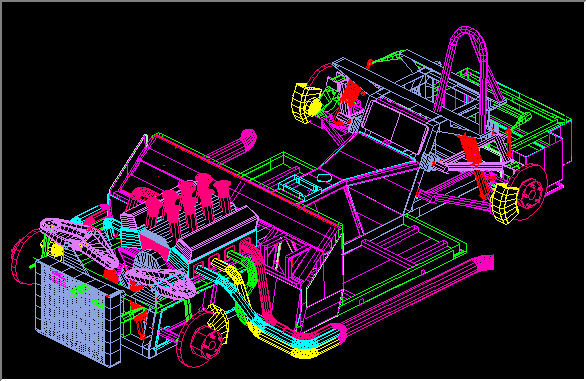Image resolution: width=586 pixels, height=381 pixels.
Task: Select the blue radiator grid at front
Action: (78, 310)
